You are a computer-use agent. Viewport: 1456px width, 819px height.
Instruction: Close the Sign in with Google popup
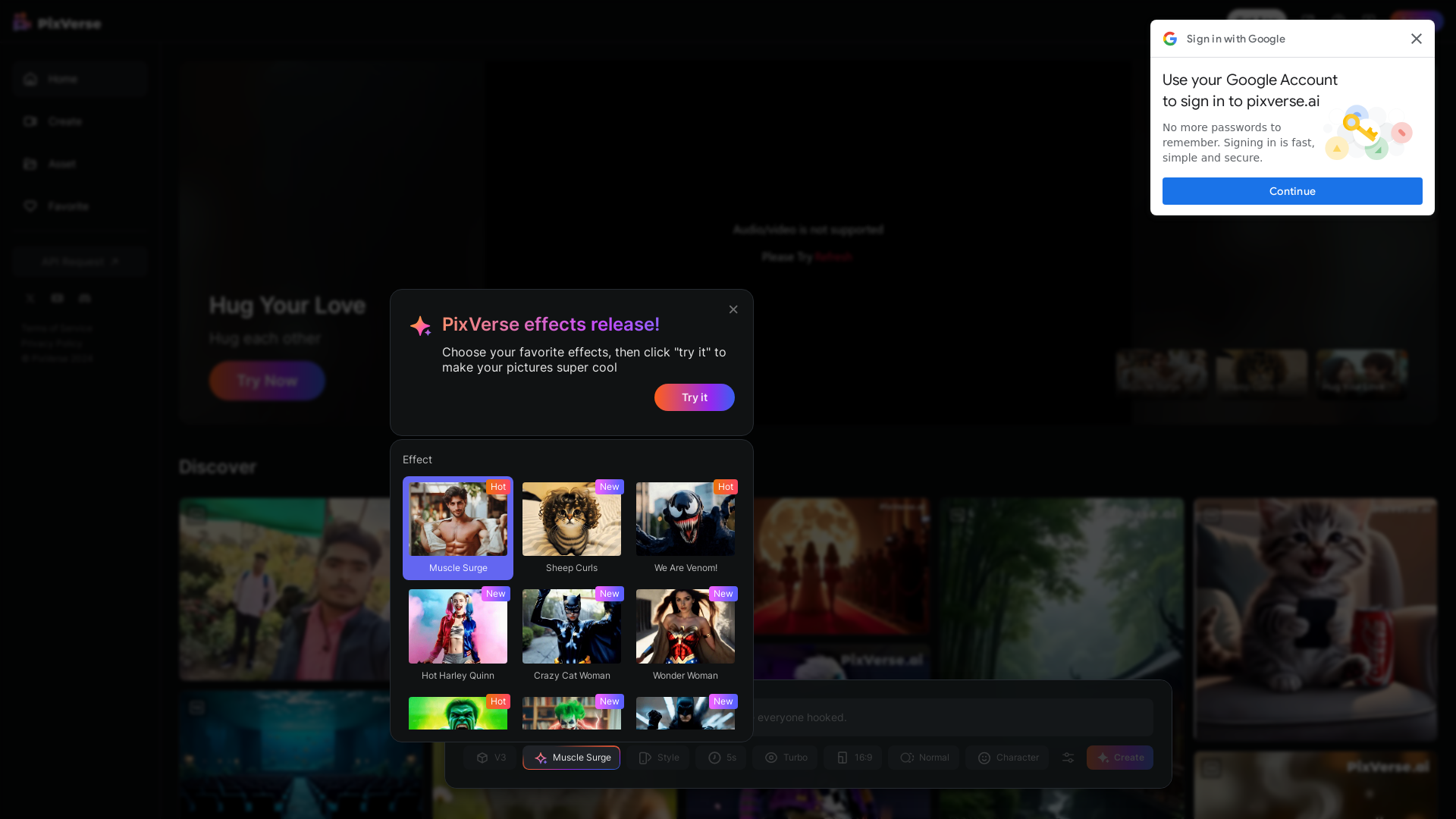tap(1416, 39)
